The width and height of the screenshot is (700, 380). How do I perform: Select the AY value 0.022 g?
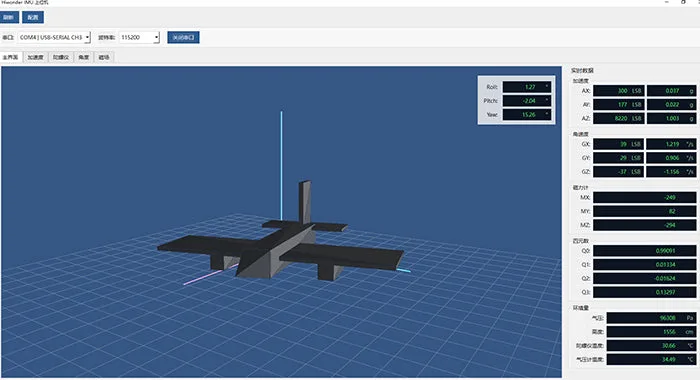[671, 104]
